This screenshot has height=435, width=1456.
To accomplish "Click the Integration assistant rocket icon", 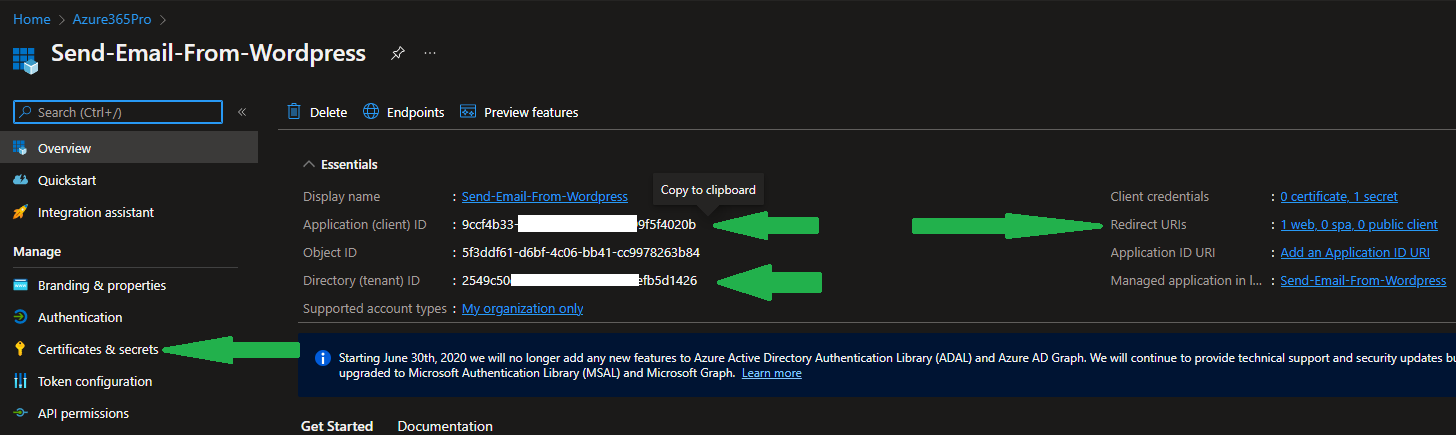I will 20,212.
